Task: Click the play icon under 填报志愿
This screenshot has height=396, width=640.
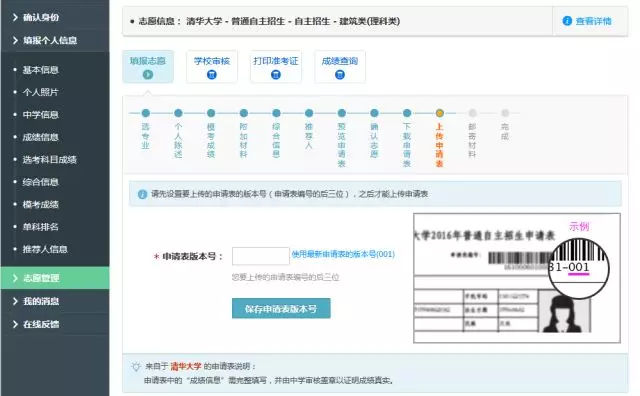Action: pyautogui.click(x=148, y=75)
